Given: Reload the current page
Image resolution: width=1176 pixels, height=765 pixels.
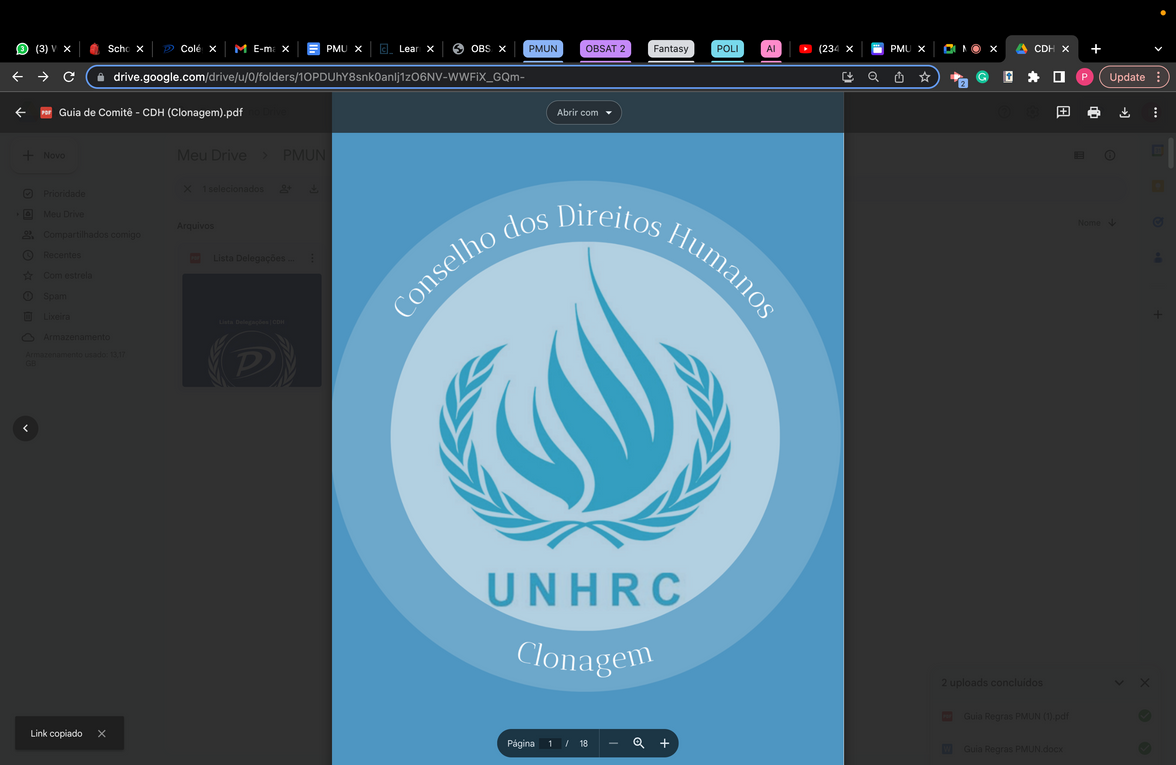Looking at the screenshot, I should click(69, 76).
